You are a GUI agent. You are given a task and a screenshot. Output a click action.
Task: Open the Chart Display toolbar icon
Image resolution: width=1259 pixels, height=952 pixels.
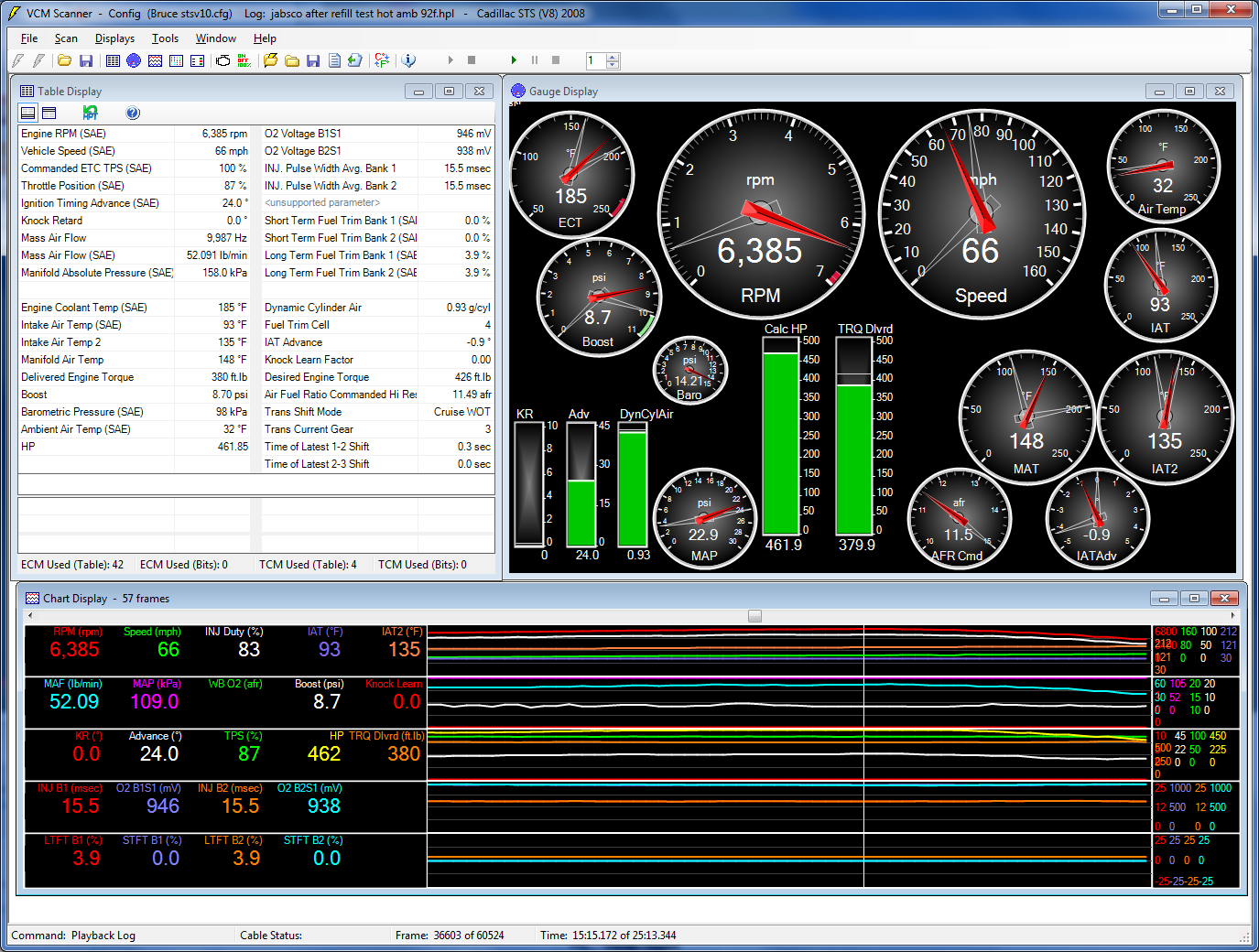click(x=155, y=60)
